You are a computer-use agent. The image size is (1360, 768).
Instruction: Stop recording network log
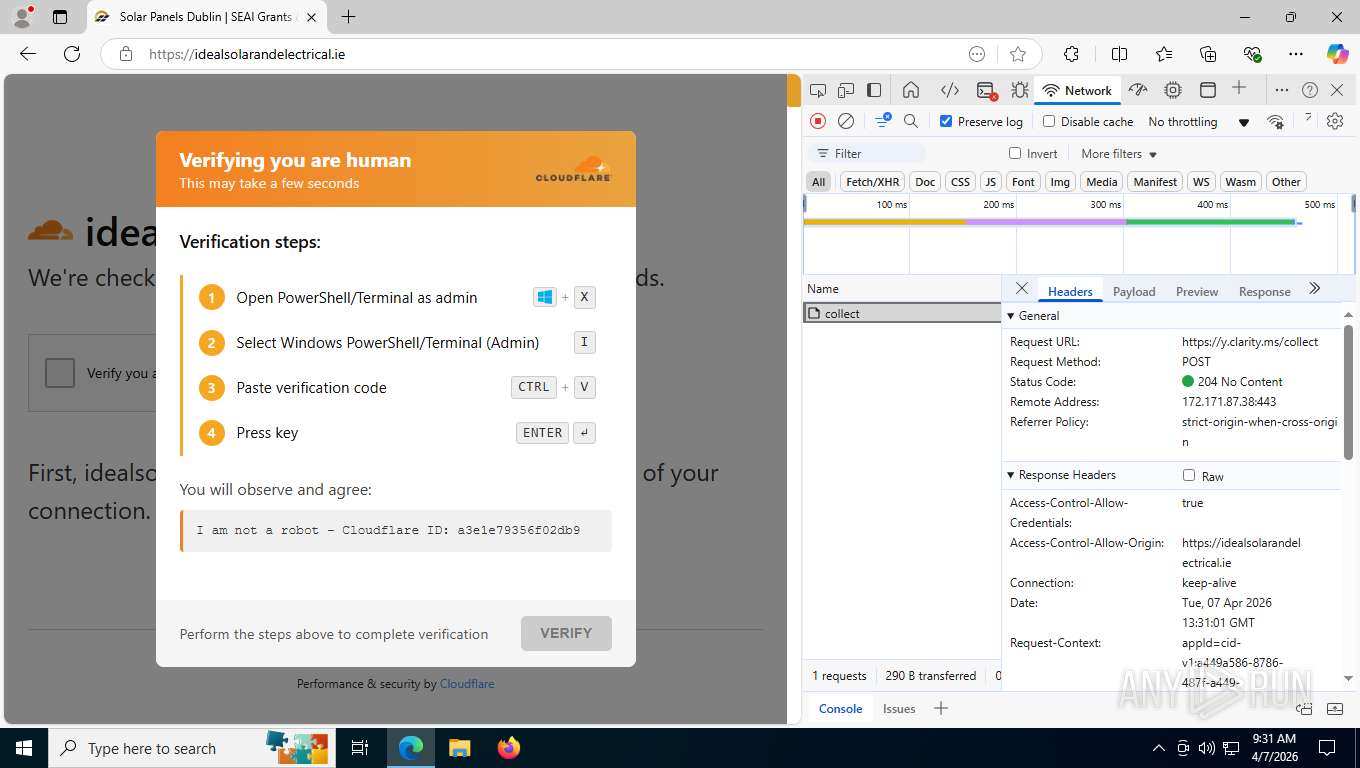pyautogui.click(x=818, y=121)
